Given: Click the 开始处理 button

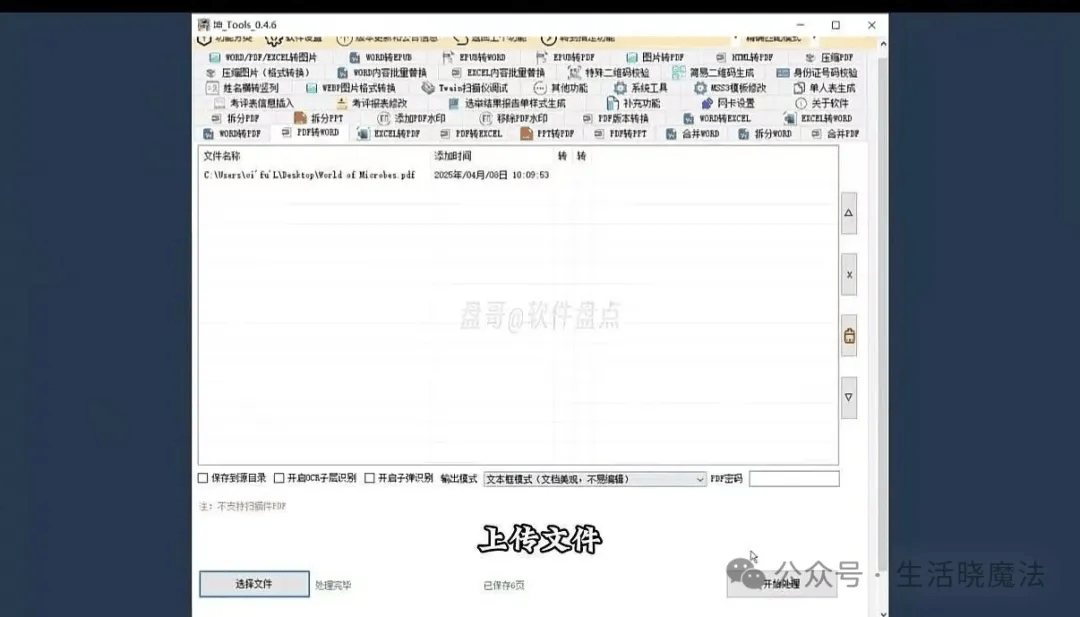Looking at the screenshot, I should (781, 584).
